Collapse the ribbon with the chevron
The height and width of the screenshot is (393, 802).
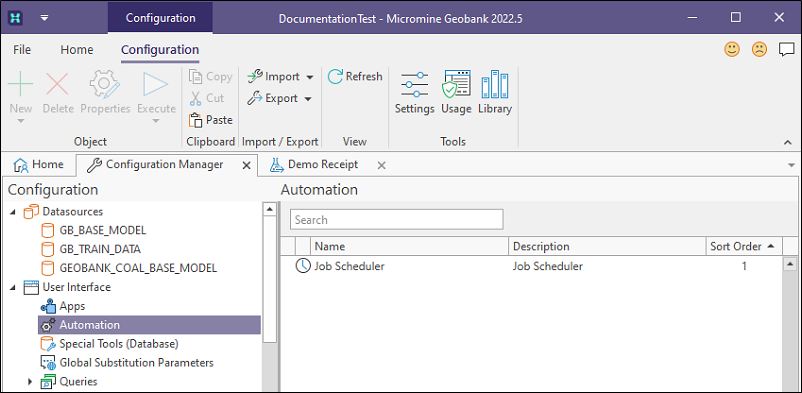[787, 142]
